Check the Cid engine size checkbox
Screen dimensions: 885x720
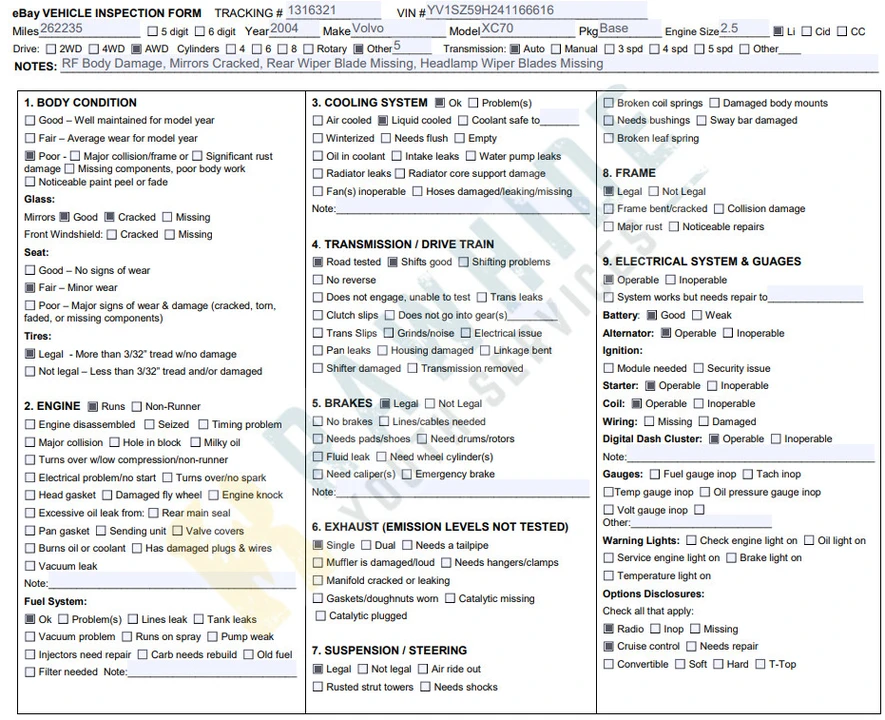click(x=807, y=32)
